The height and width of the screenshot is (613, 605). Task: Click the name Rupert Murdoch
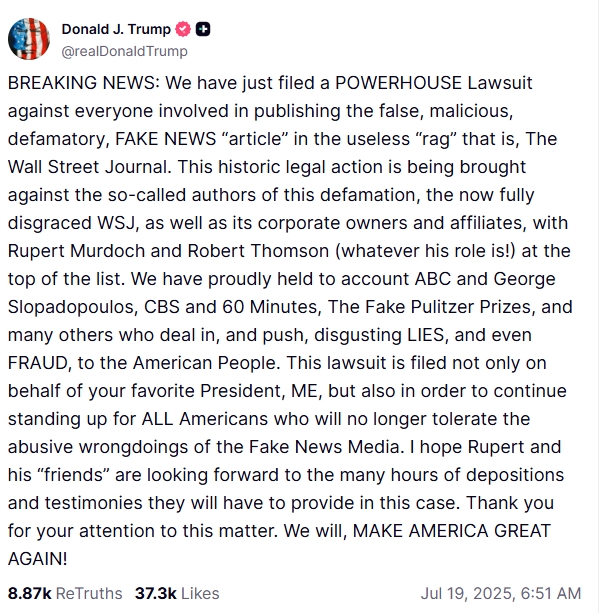77,251
